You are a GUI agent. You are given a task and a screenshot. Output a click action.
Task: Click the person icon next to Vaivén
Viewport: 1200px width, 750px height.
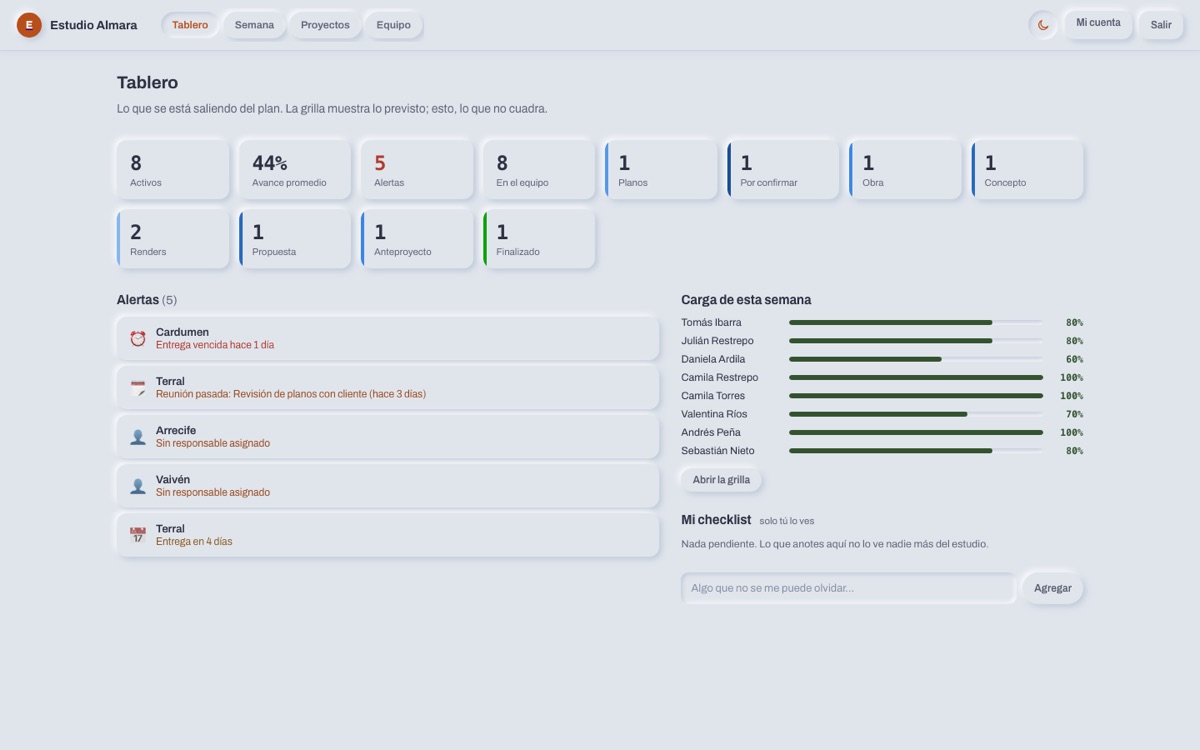coord(138,485)
